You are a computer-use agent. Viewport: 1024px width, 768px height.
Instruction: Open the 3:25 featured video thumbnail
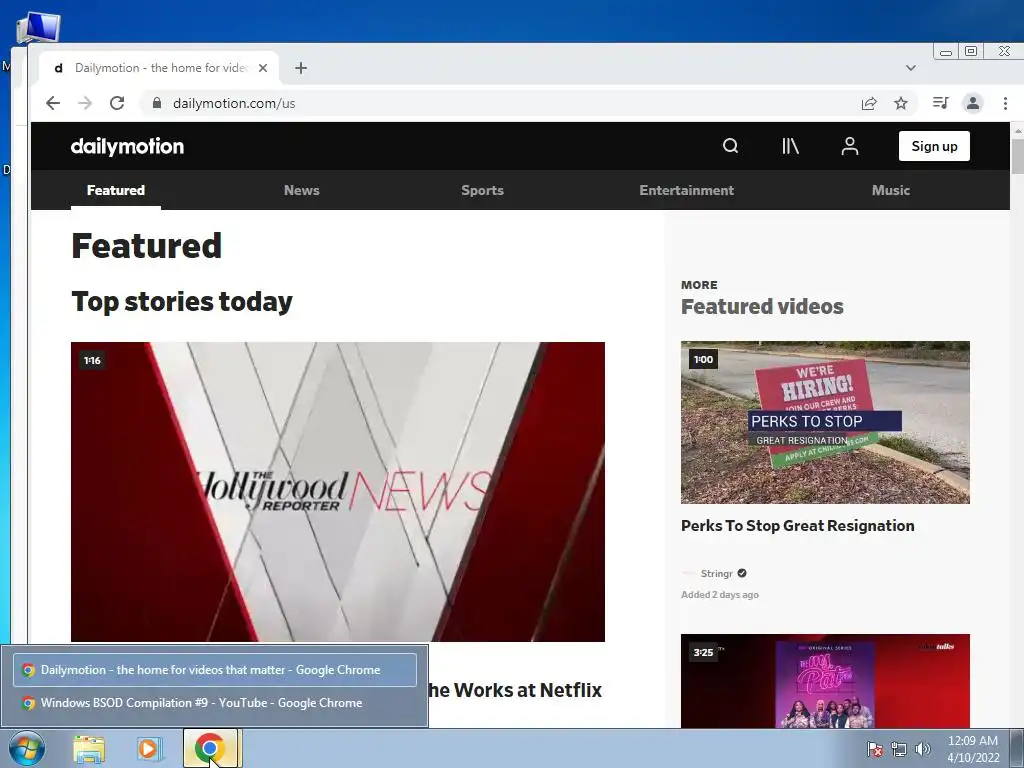point(825,681)
